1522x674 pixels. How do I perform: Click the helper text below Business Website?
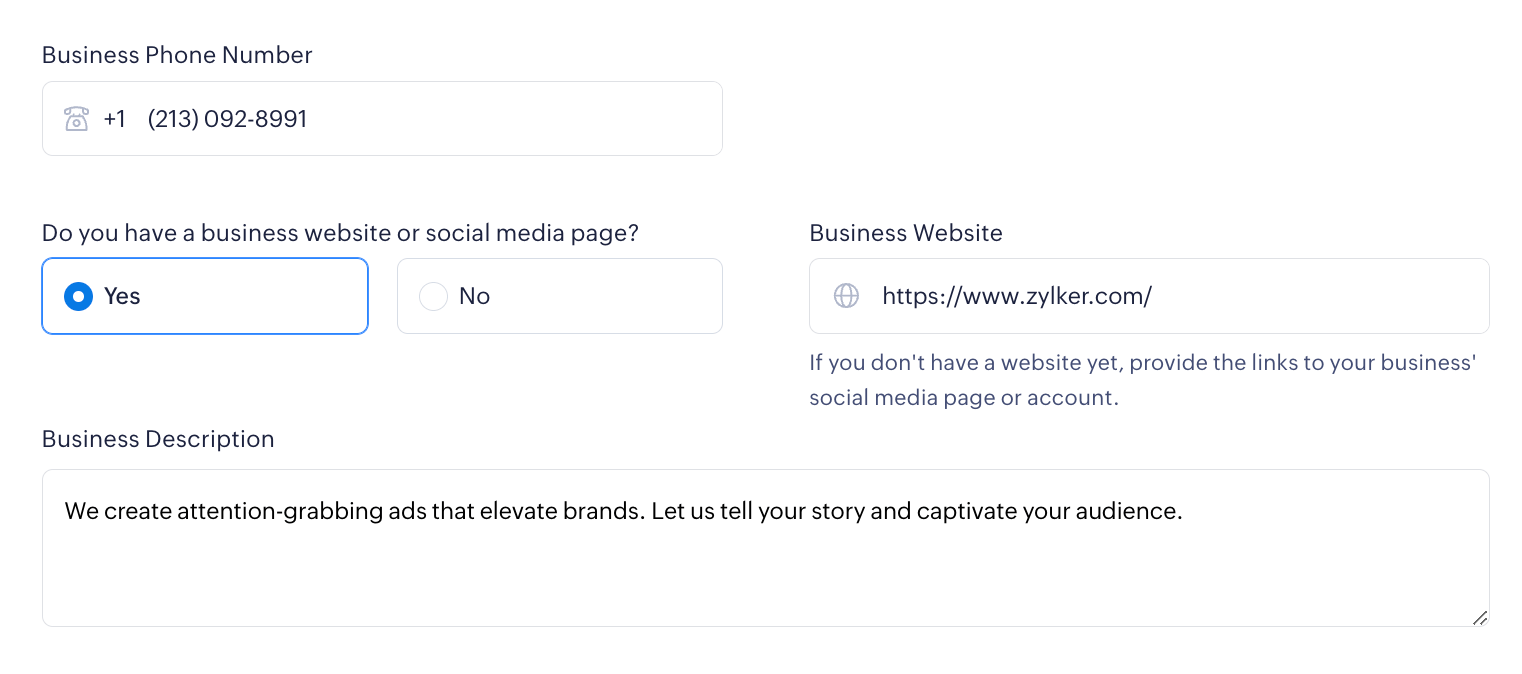1142,380
